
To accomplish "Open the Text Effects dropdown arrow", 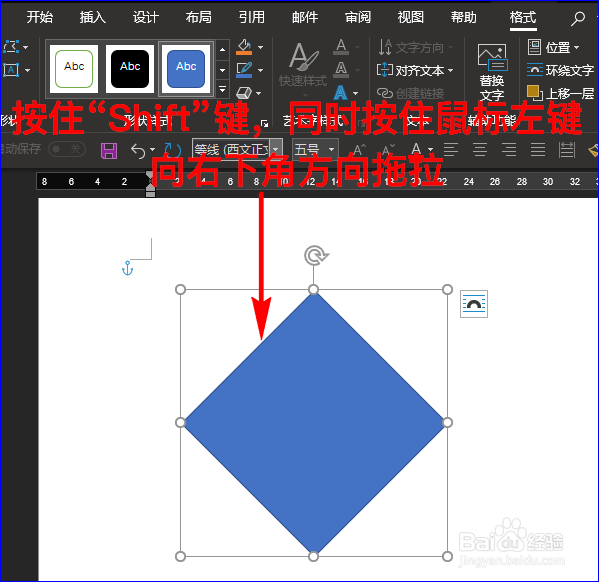I will tap(356, 93).
